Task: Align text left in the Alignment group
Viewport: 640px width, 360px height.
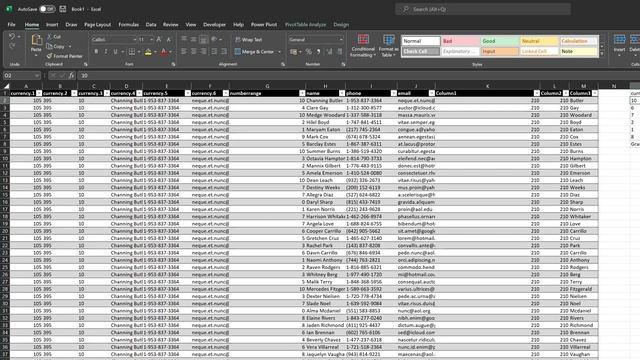Action: [184, 51]
